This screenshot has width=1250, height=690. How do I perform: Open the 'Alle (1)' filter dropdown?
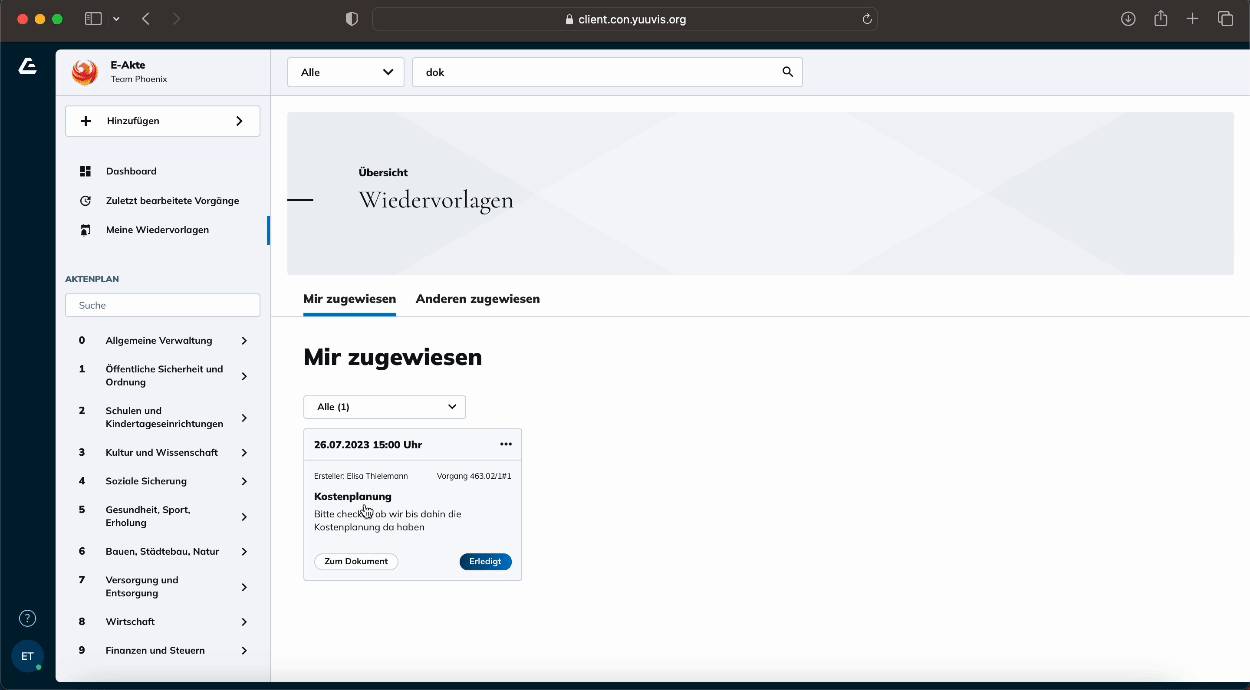coord(384,407)
